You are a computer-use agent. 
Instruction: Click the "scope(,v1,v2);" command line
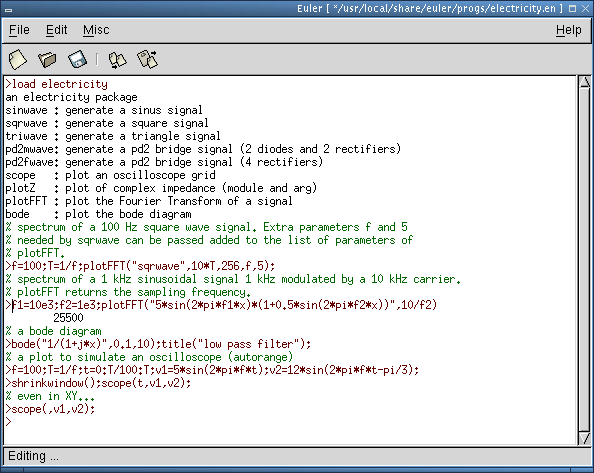click(x=50, y=409)
